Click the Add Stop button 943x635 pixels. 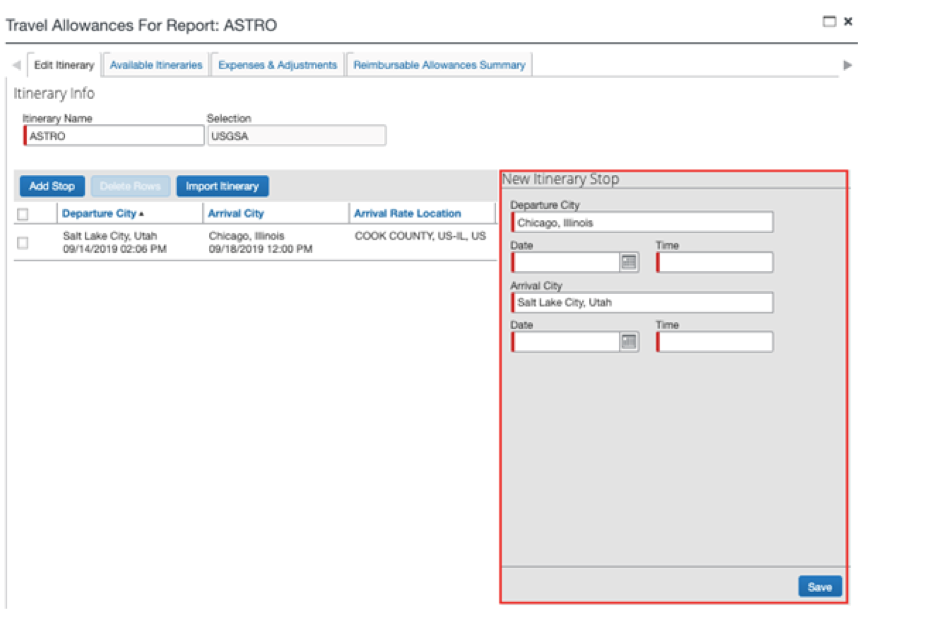click(x=52, y=186)
